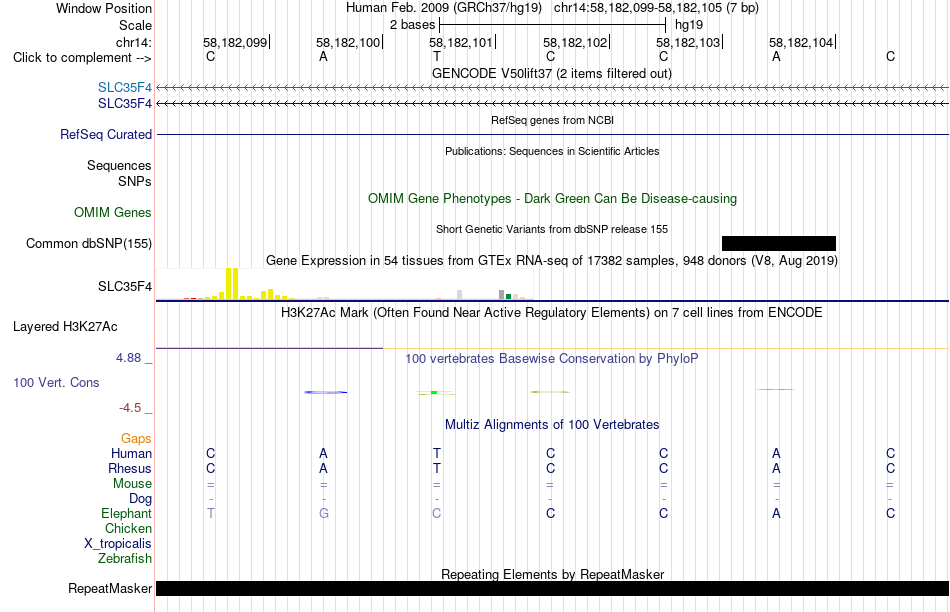This screenshot has width=950, height=612.
Task: Click the hg19 label beside the scale bar
Action: 689,25
